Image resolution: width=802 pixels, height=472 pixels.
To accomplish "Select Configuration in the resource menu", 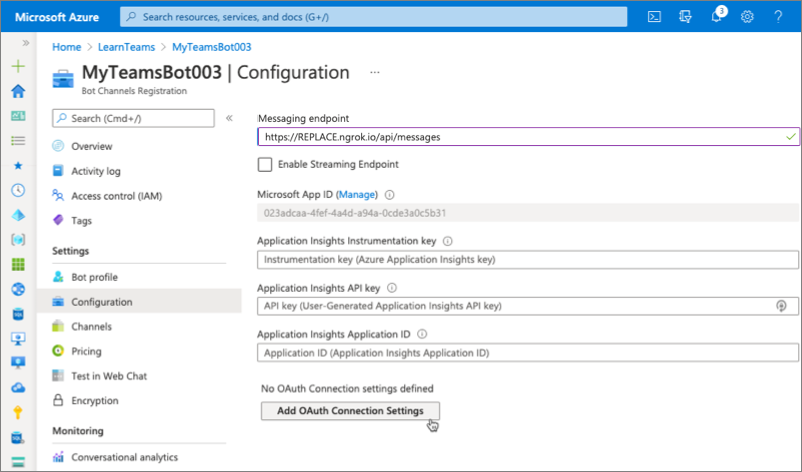I will pyautogui.click(x=139, y=302).
